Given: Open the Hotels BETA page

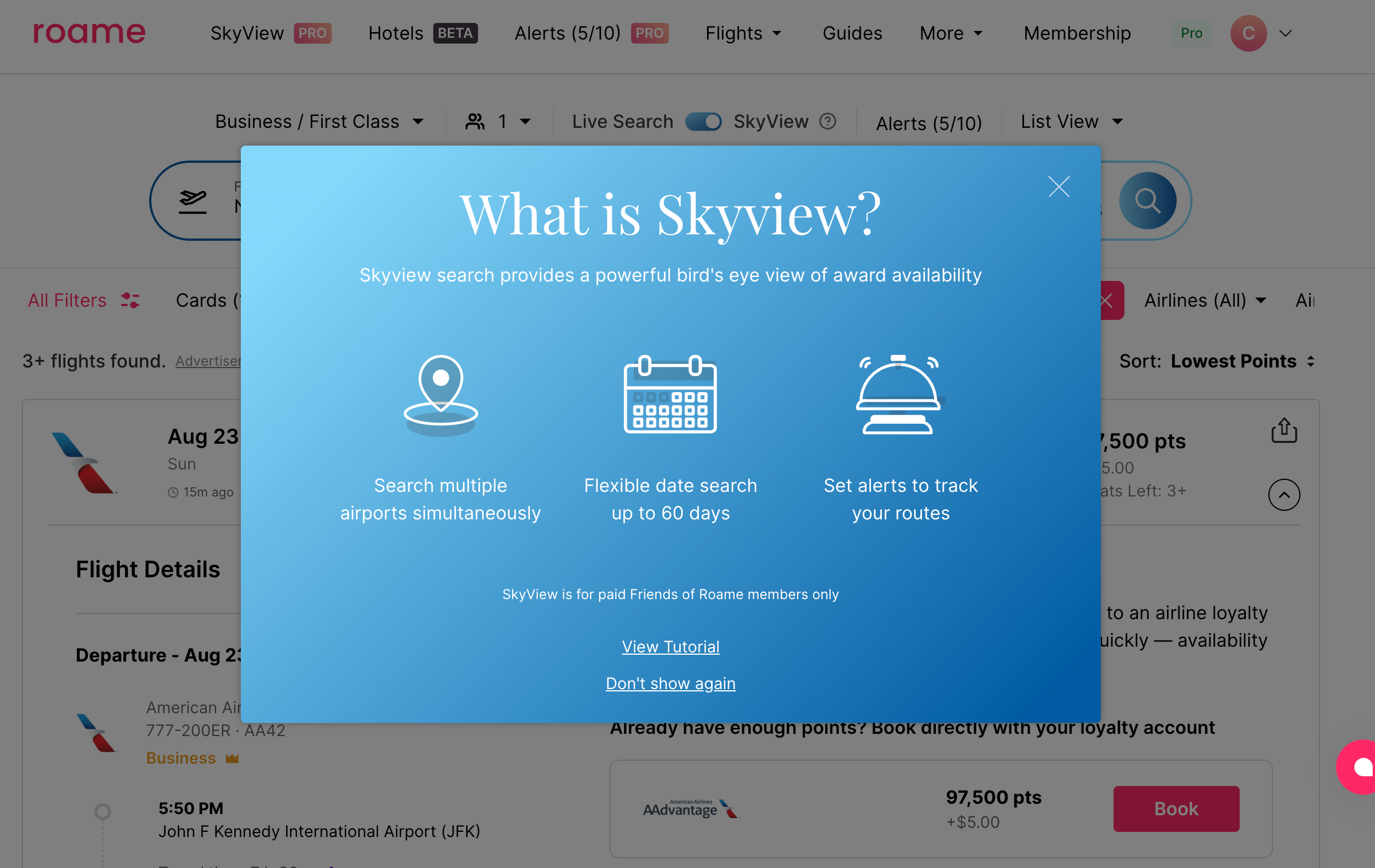Looking at the screenshot, I should tap(422, 33).
